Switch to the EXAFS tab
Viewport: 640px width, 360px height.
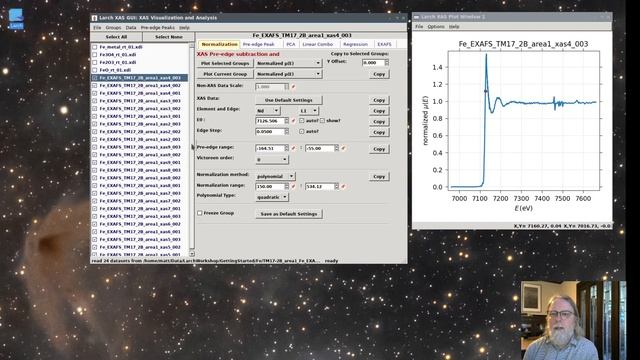(384, 44)
